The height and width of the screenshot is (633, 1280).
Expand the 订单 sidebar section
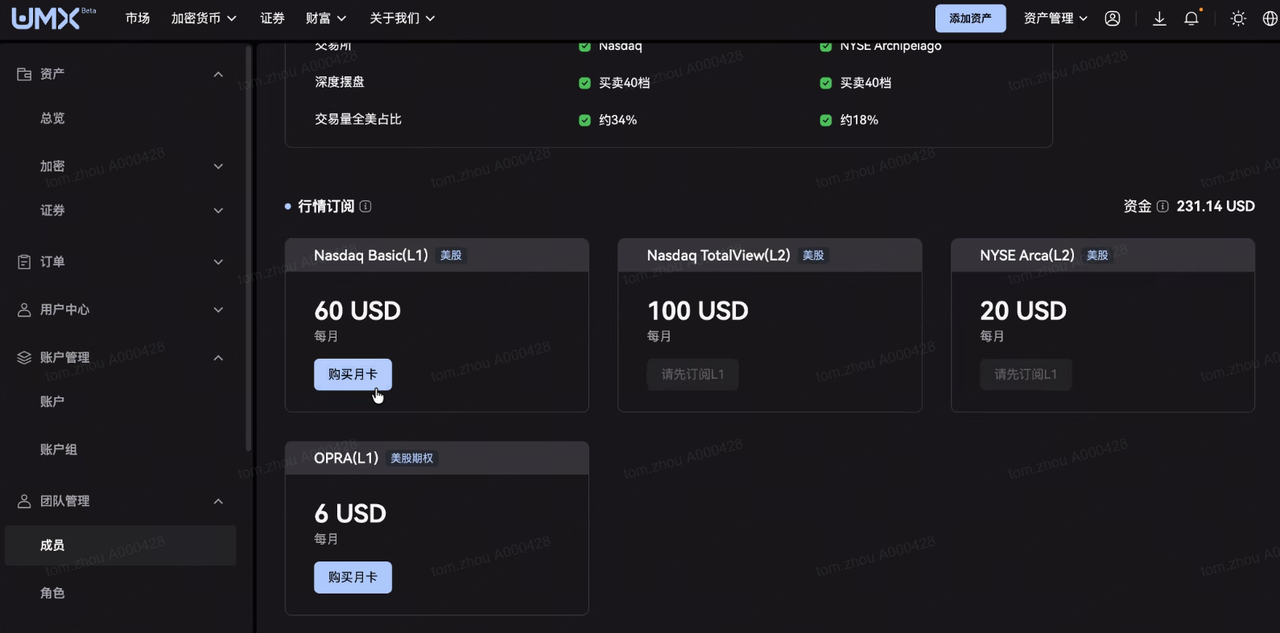pyautogui.click(x=218, y=262)
